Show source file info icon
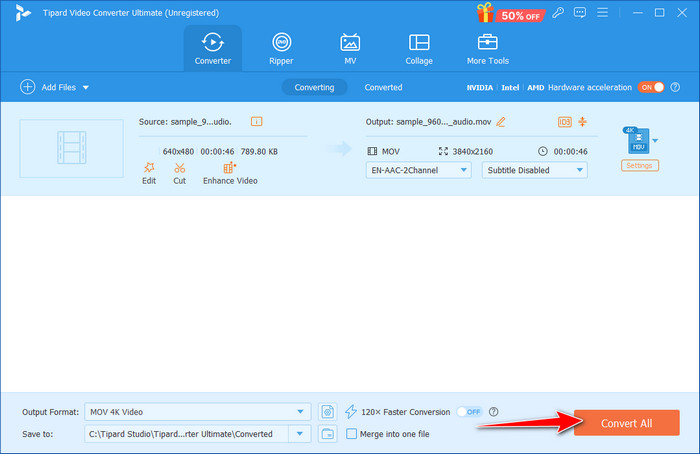Image resolution: width=700 pixels, height=454 pixels. (256, 121)
